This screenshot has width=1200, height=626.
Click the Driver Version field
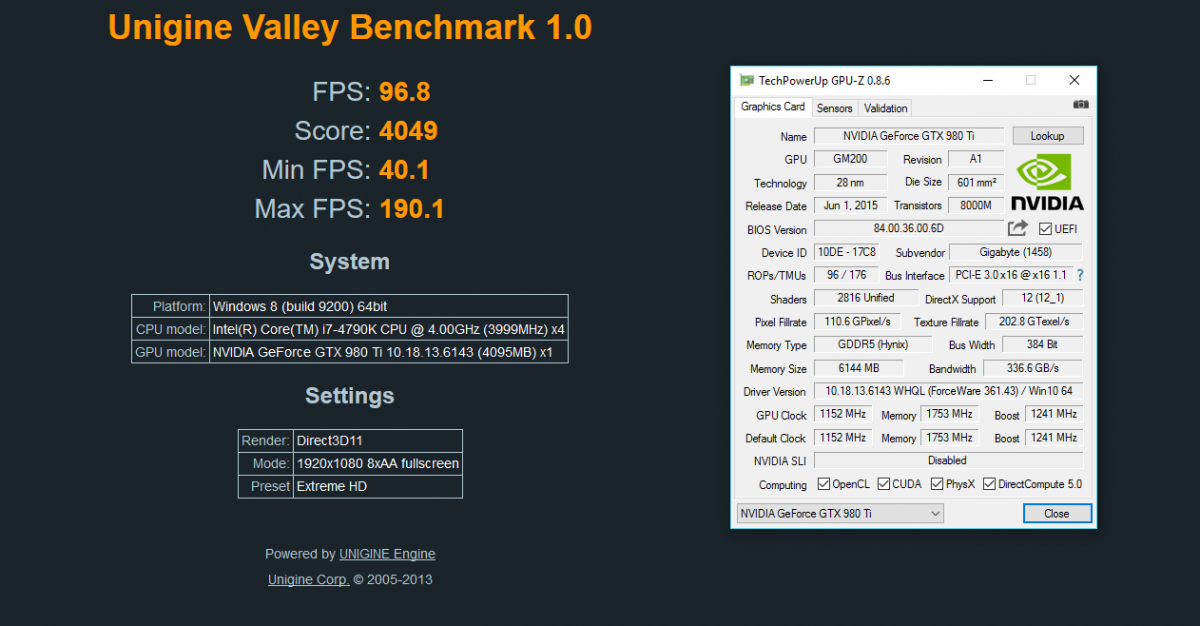click(948, 391)
